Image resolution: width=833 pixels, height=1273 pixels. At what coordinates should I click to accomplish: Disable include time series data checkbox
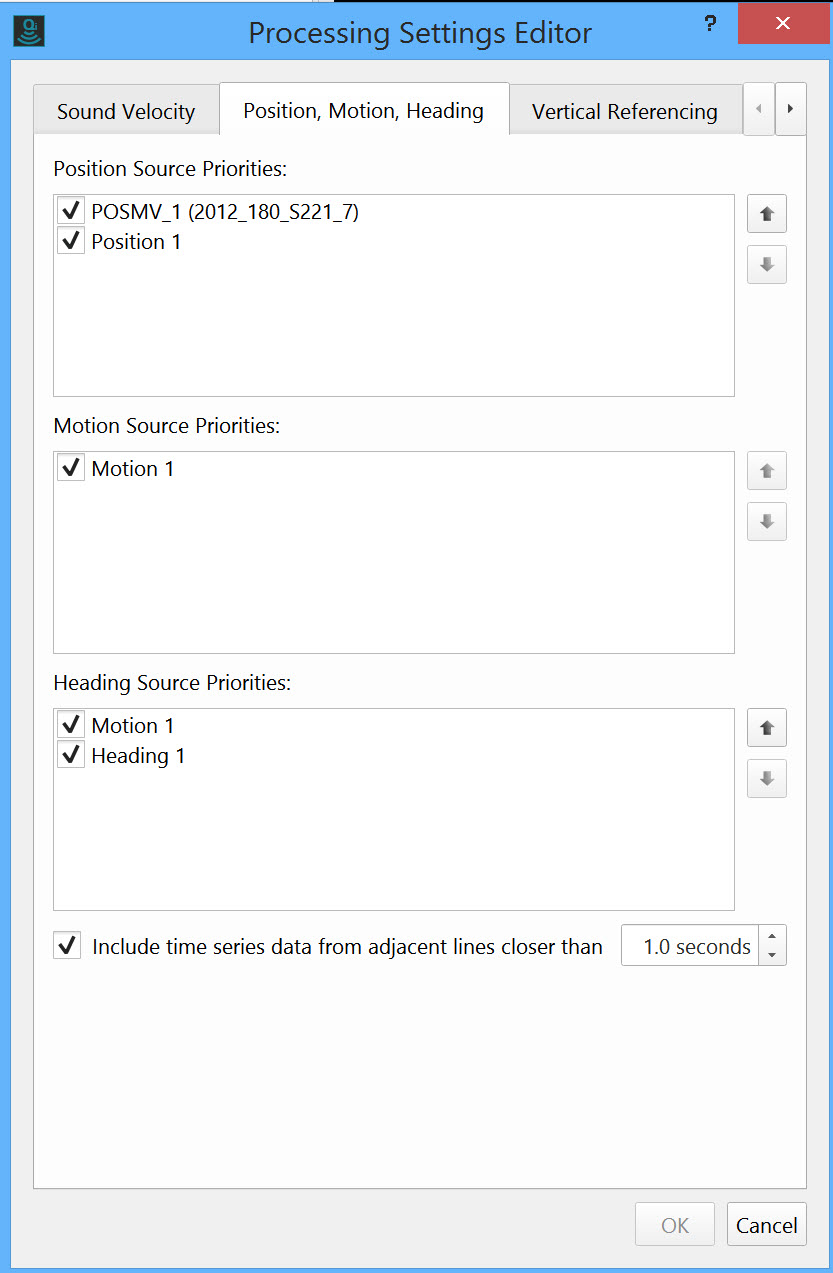(67, 946)
